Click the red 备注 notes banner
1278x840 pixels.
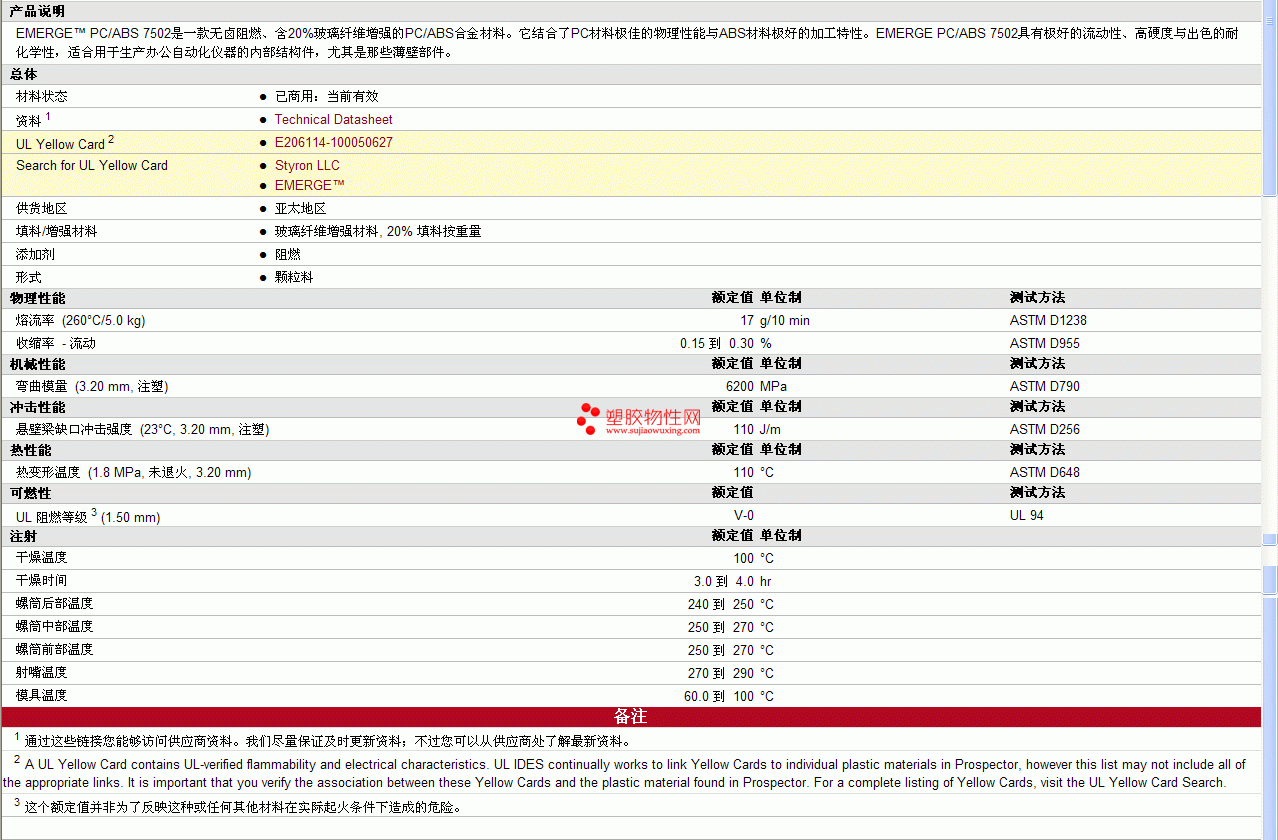pos(631,717)
